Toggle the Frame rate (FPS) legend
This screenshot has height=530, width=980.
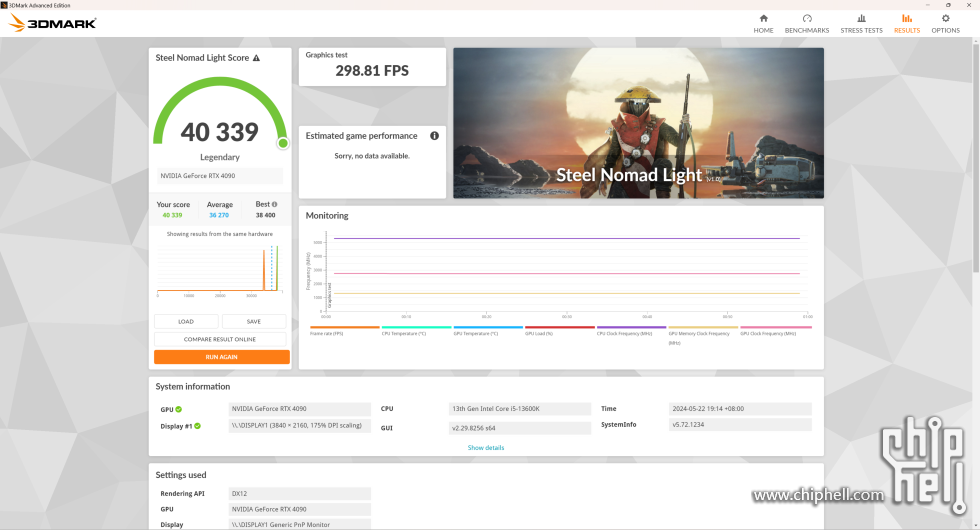click(x=344, y=331)
